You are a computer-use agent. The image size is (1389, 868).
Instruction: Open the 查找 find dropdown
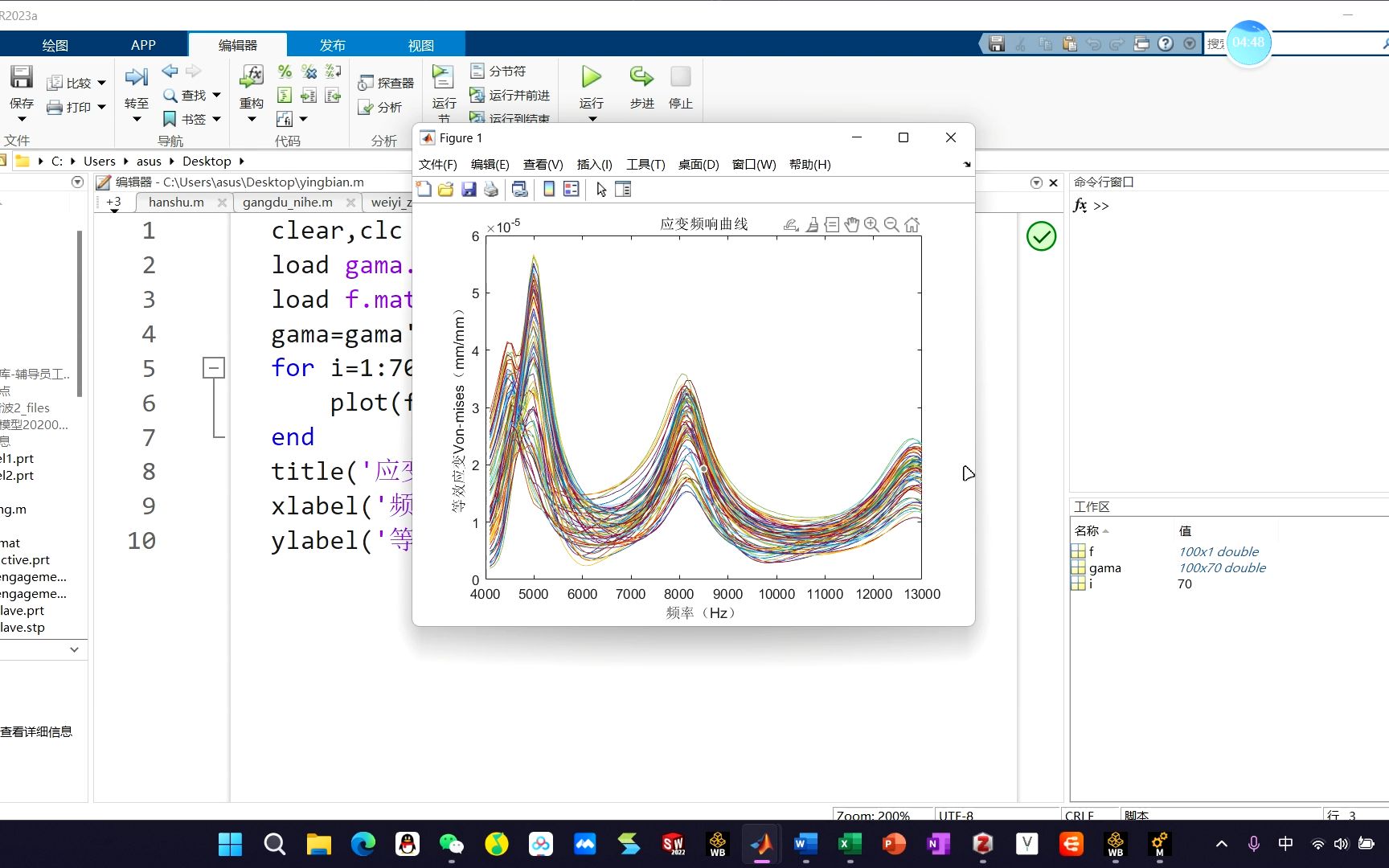[215, 95]
